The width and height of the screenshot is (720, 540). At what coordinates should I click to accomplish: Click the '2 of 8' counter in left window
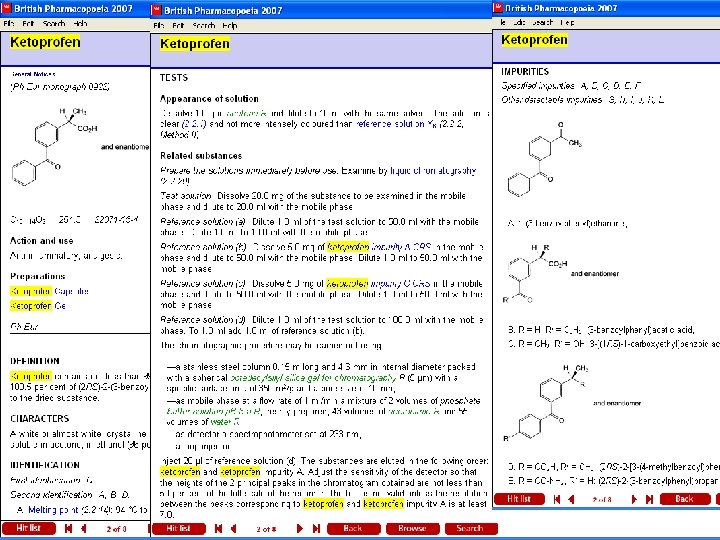point(117,529)
